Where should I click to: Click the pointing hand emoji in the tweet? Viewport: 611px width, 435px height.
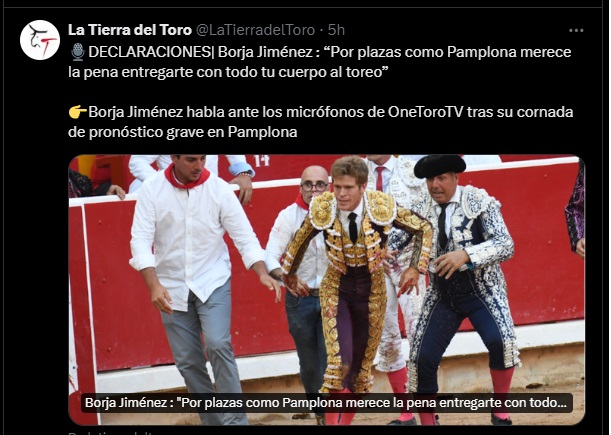coord(78,112)
